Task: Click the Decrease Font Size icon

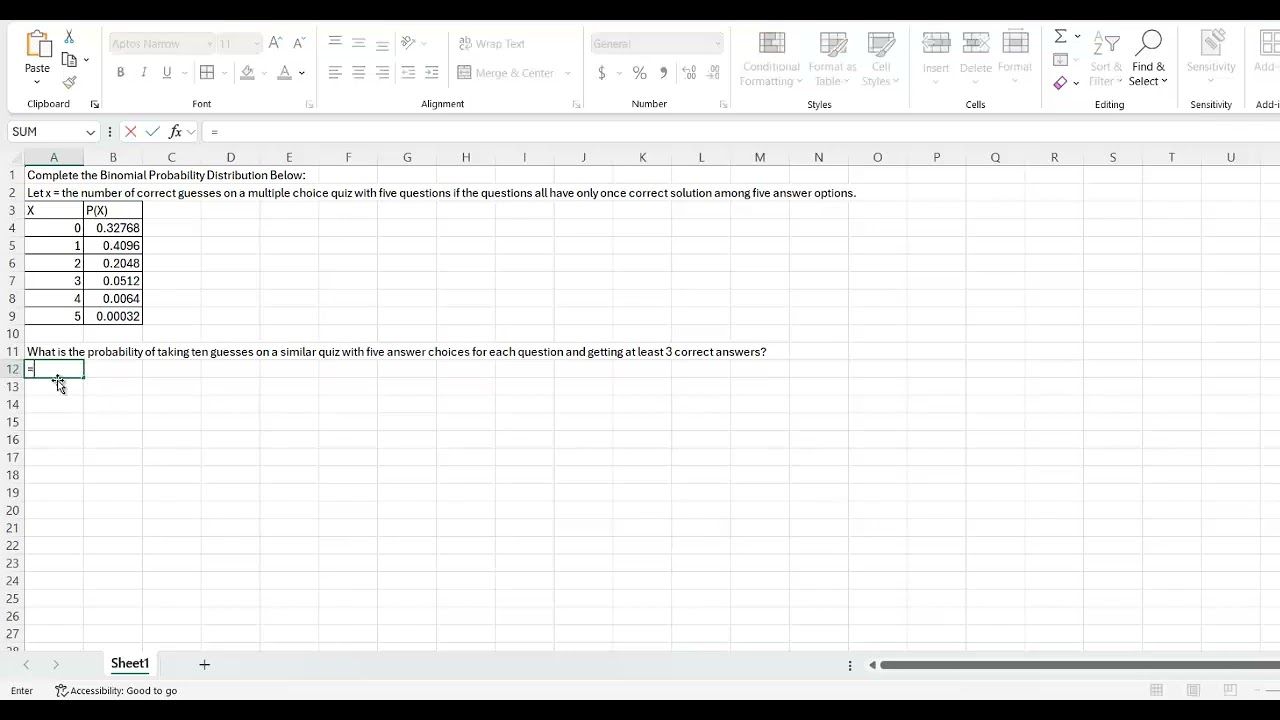Action: (298, 43)
